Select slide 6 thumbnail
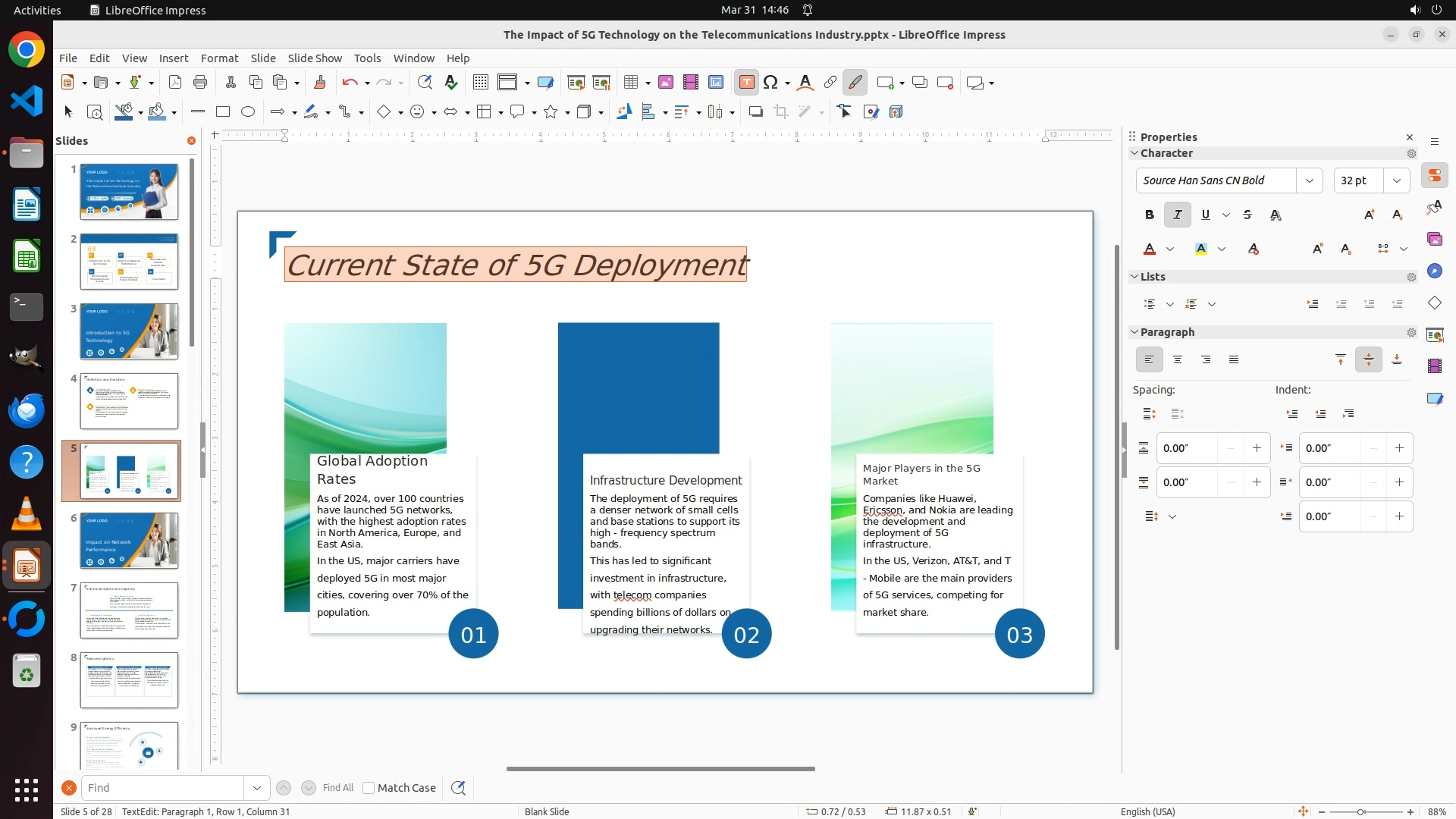This screenshot has width=1456, height=819. click(x=129, y=541)
